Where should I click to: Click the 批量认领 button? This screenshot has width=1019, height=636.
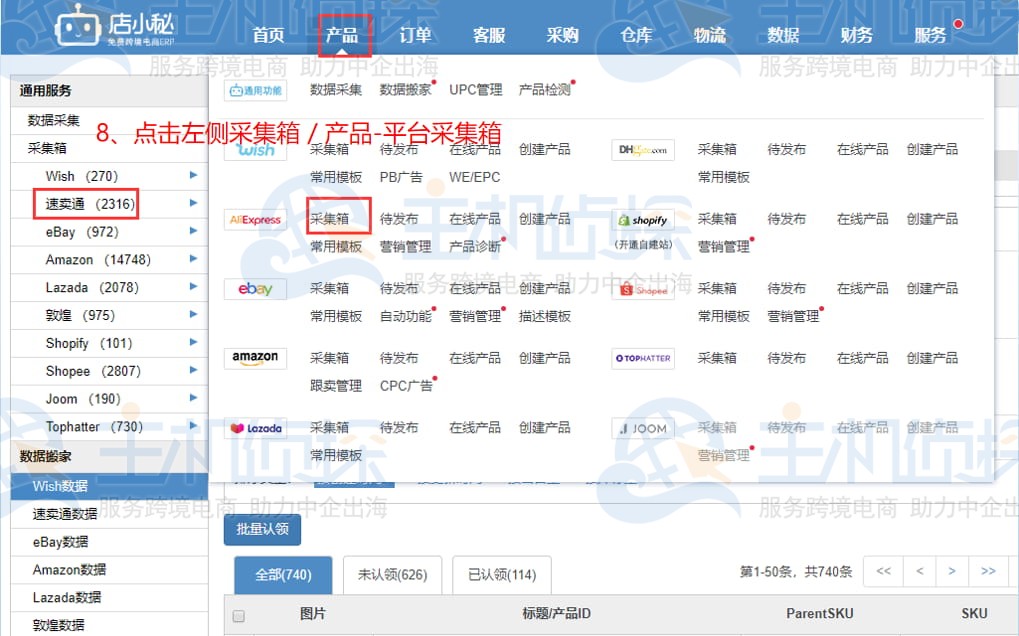[262, 530]
